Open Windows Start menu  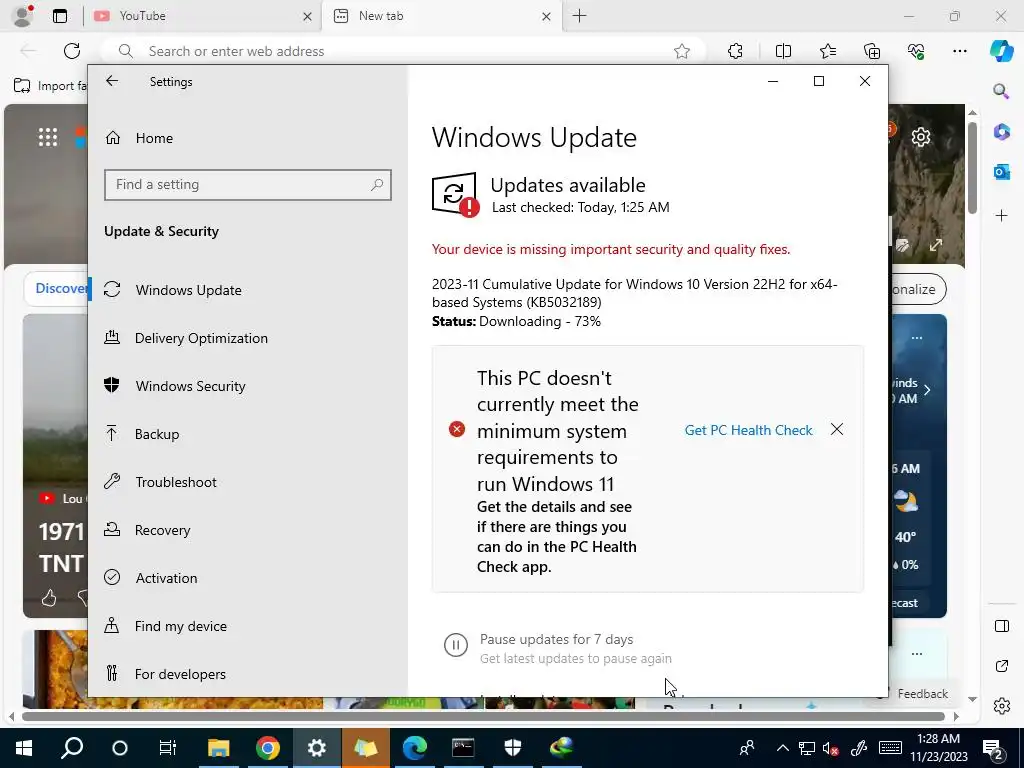click(x=24, y=748)
